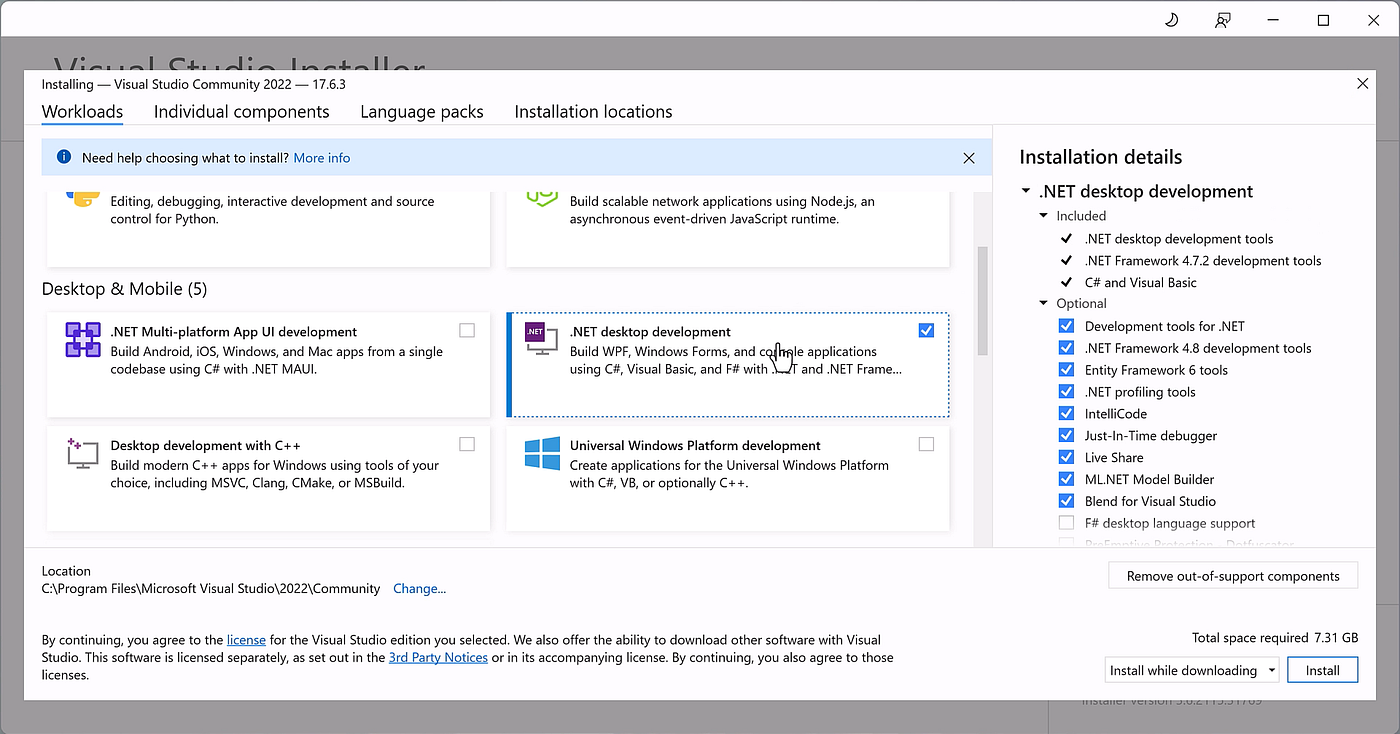Open the 3rd Party Notices link
1400x734 pixels.
point(438,658)
